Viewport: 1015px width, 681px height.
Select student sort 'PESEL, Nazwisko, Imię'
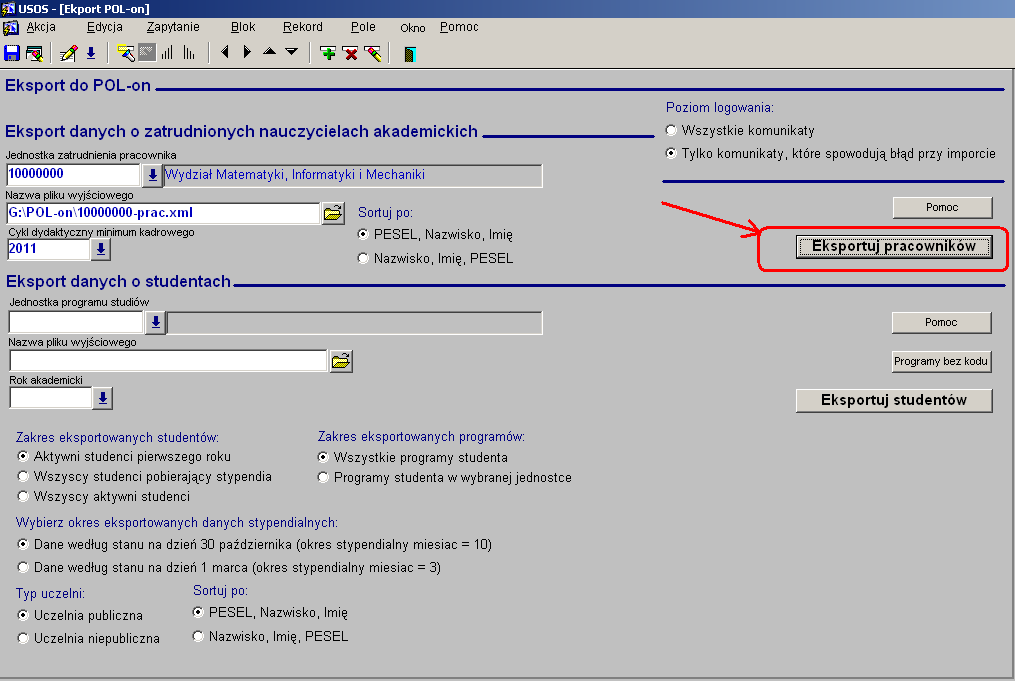point(198,612)
